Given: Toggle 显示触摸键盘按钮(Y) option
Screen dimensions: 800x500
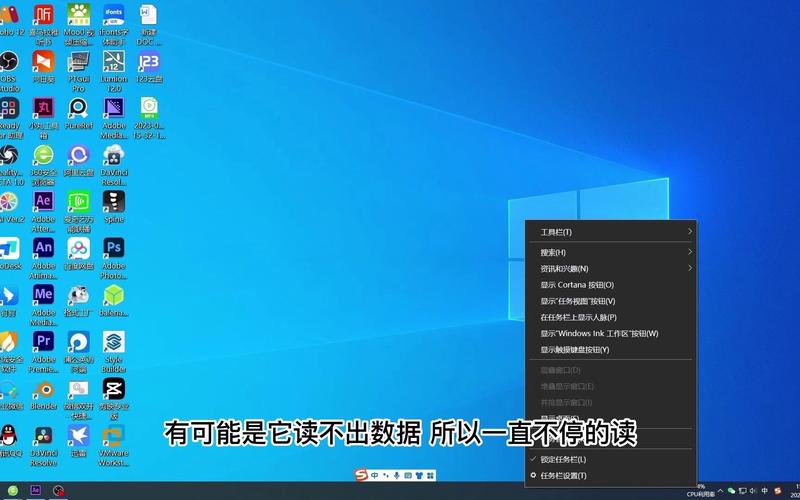Looking at the screenshot, I should coord(611,349).
